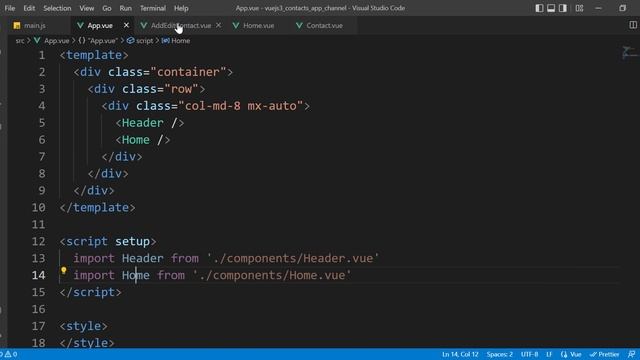Change the LF end-of-line sequence

tap(549, 354)
